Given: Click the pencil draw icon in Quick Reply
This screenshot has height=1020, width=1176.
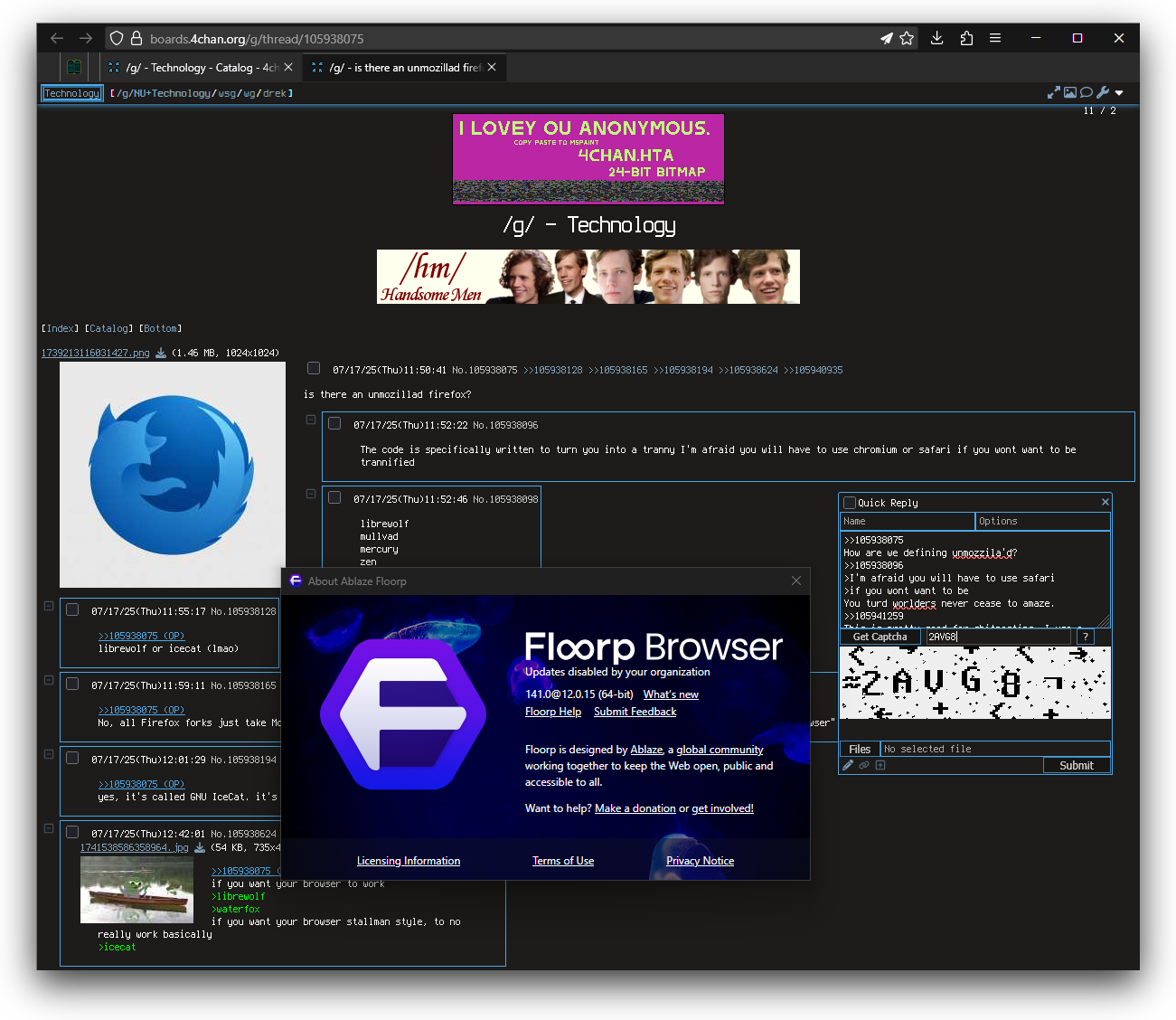Looking at the screenshot, I should coord(848,765).
